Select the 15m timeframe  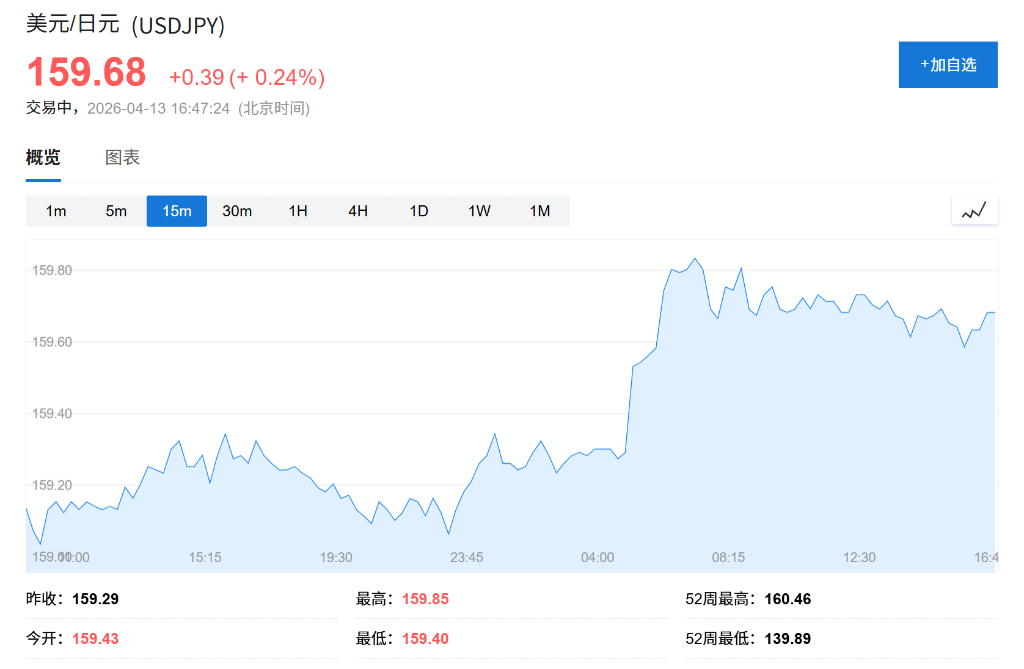177,211
